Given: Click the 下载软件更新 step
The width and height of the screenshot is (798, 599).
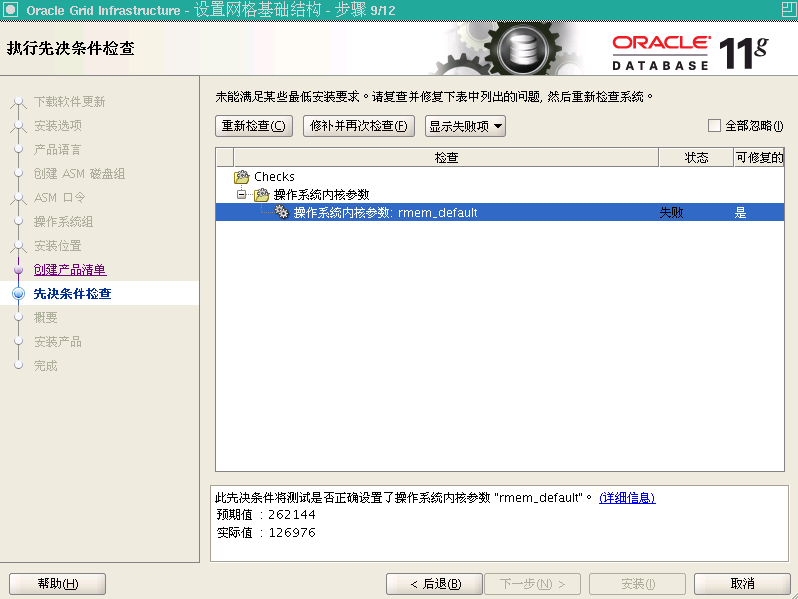Looking at the screenshot, I should click(69, 102).
